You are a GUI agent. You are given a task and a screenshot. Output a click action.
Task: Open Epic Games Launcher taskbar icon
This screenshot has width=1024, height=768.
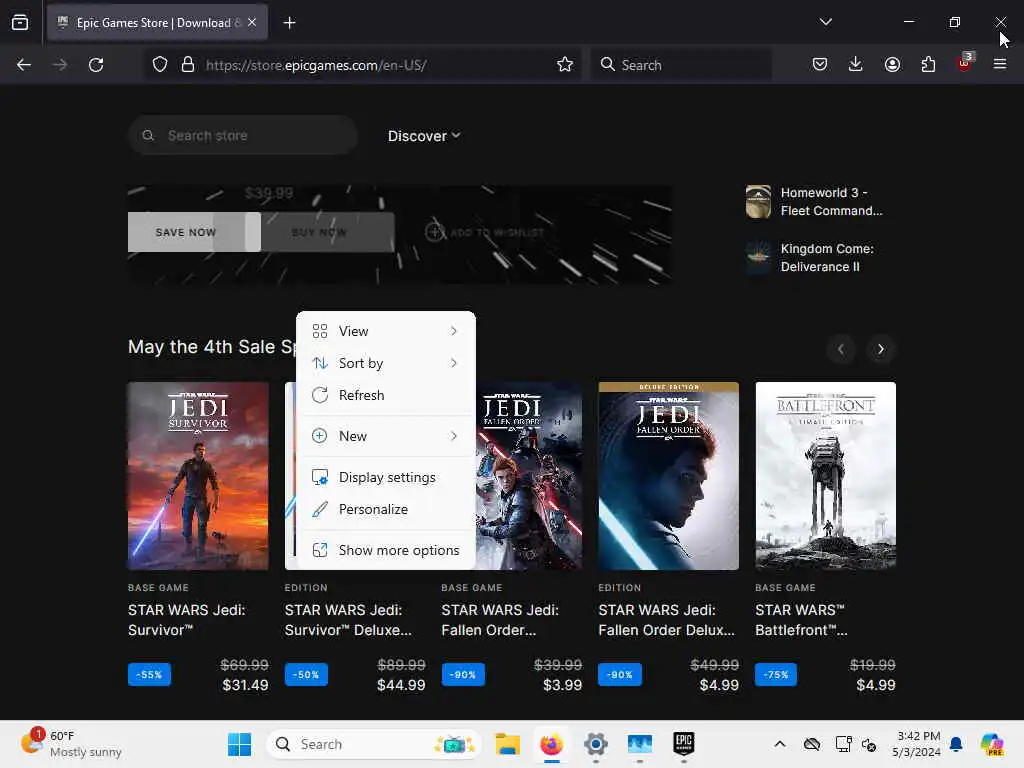(684, 744)
